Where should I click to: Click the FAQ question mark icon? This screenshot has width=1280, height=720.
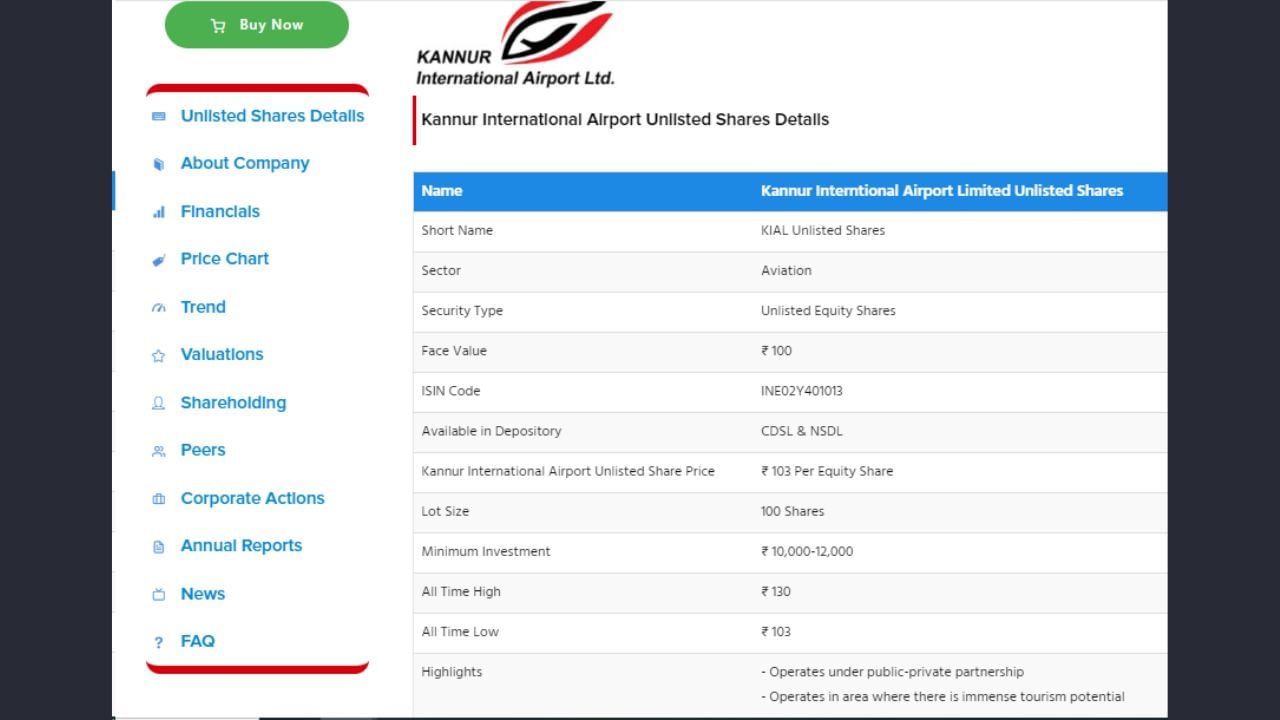point(158,642)
